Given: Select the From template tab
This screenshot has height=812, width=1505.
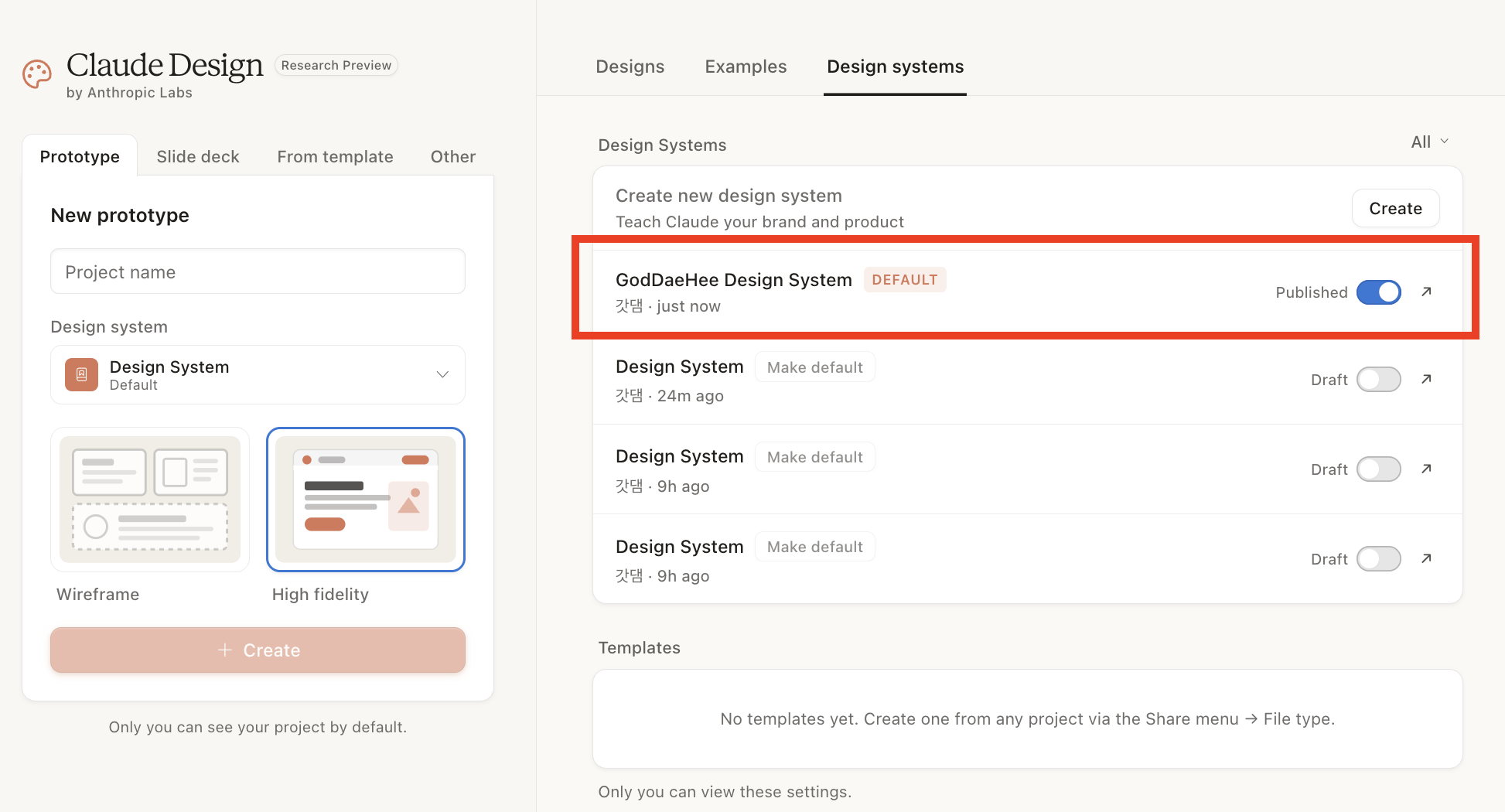Looking at the screenshot, I should click(x=335, y=156).
